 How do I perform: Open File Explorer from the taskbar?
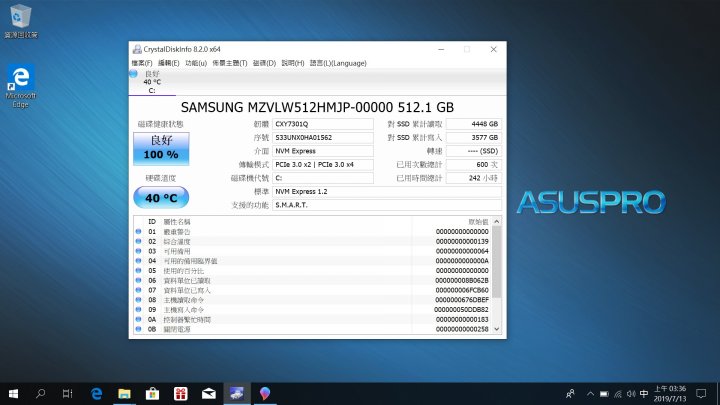tap(124, 394)
